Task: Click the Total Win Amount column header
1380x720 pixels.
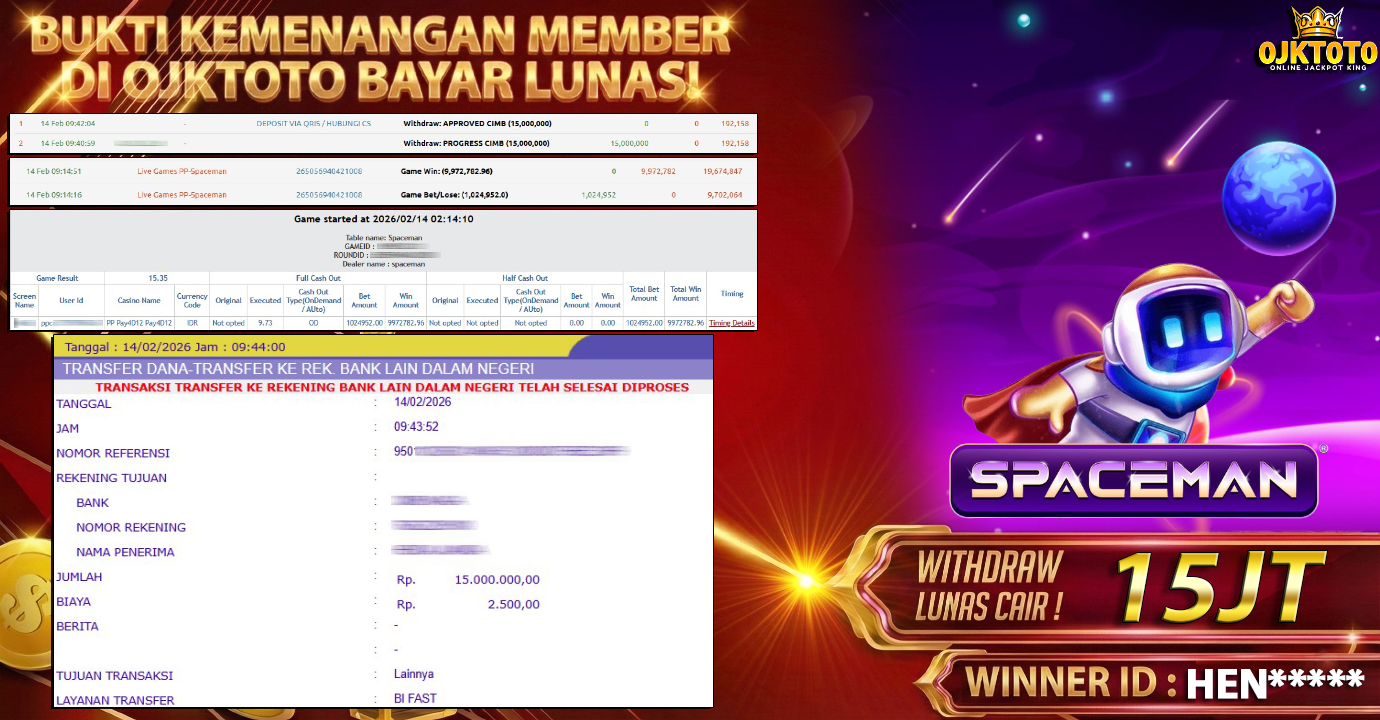Action: (685, 294)
